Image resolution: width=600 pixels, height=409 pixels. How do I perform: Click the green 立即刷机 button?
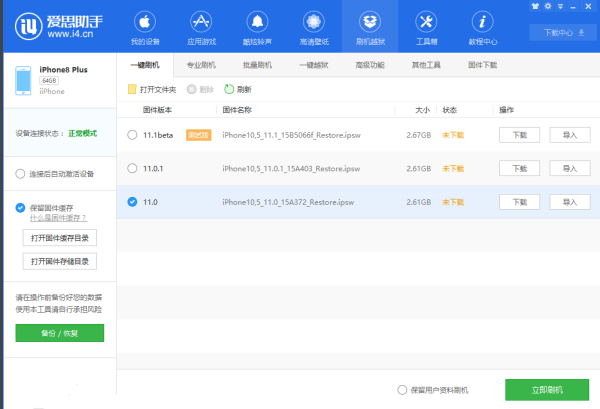click(x=546, y=390)
